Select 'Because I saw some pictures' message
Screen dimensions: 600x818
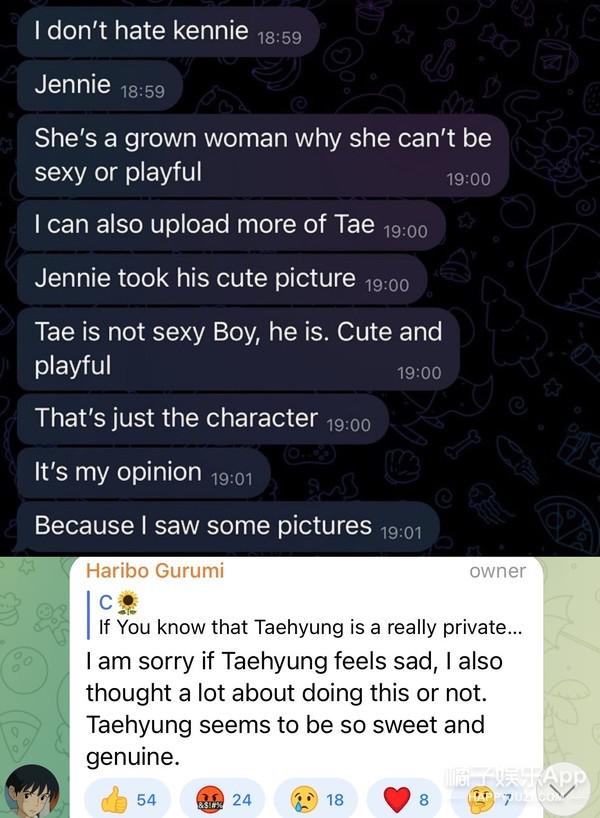click(228, 526)
